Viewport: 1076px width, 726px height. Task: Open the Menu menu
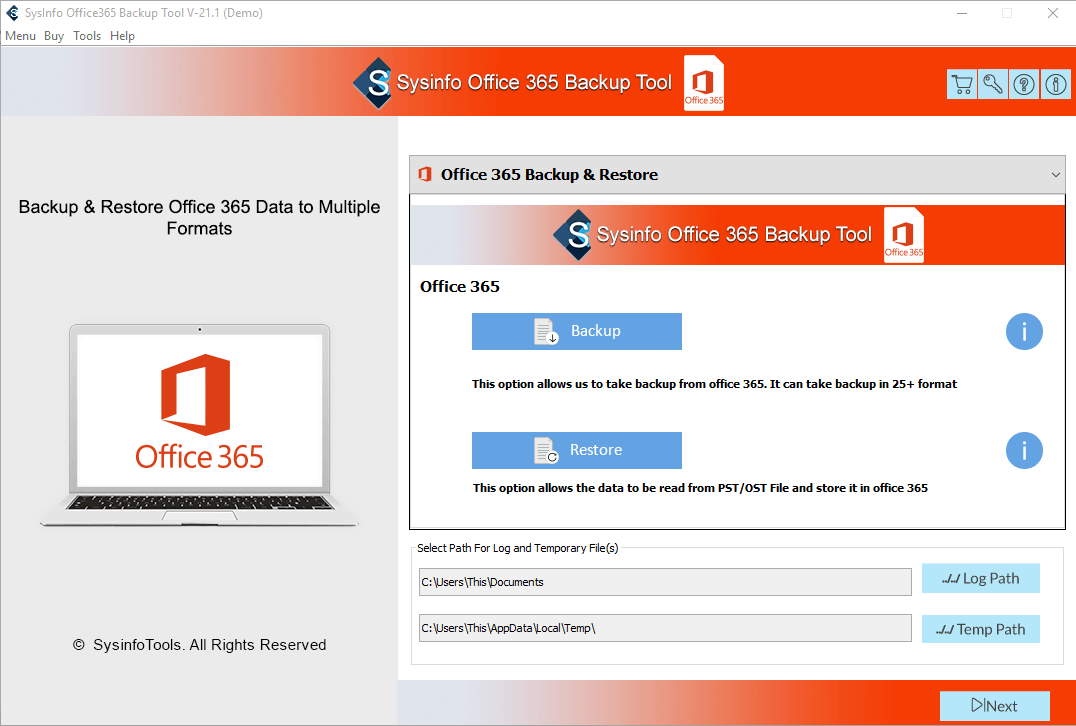20,36
